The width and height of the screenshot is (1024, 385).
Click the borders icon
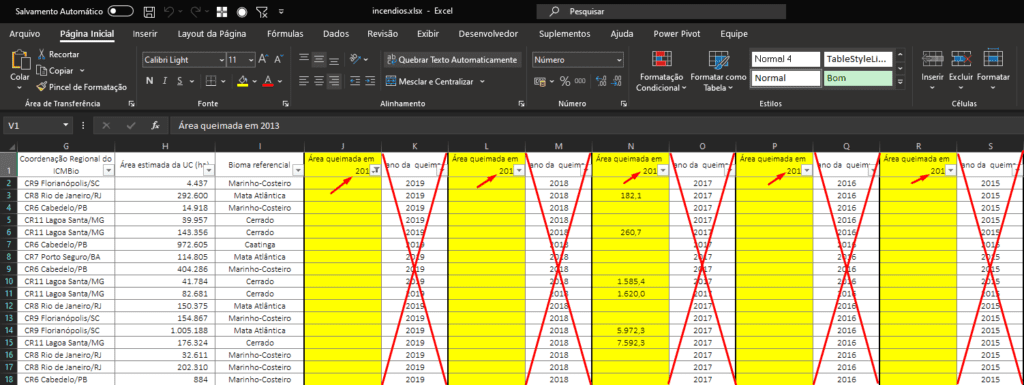pyautogui.click(x=210, y=81)
